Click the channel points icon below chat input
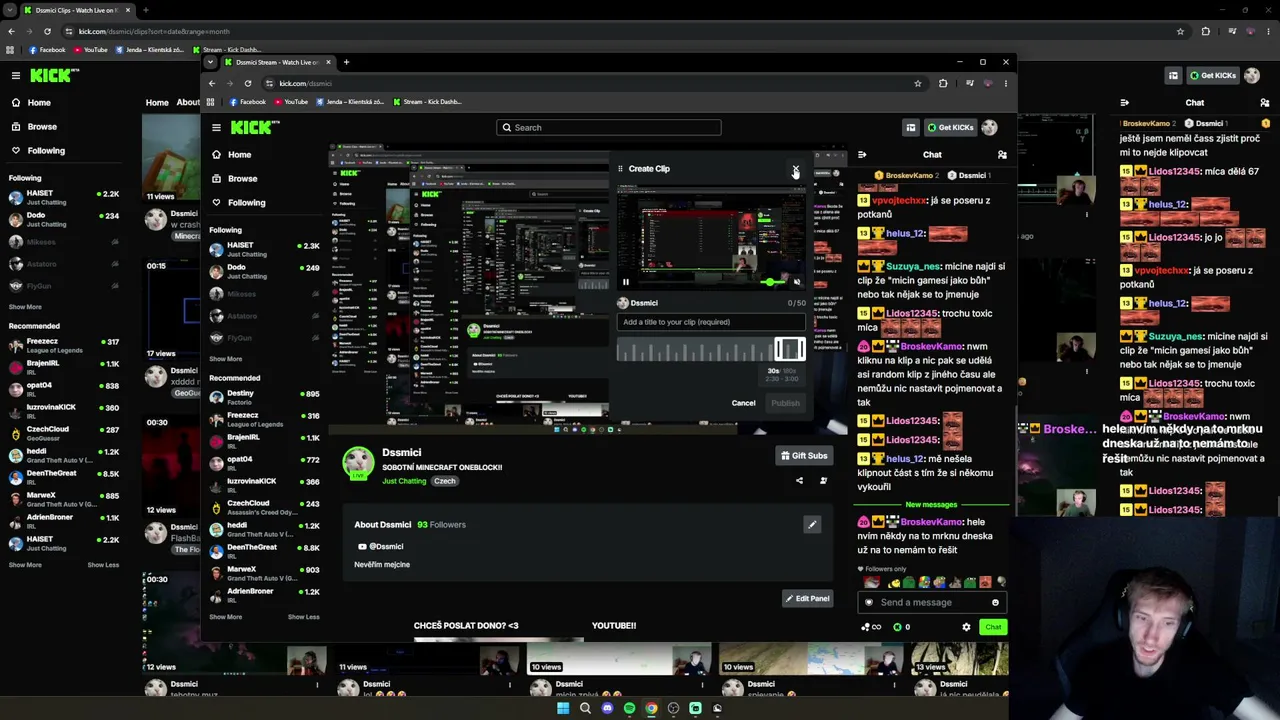1280x720 pixels. click(x=870, y=627)
